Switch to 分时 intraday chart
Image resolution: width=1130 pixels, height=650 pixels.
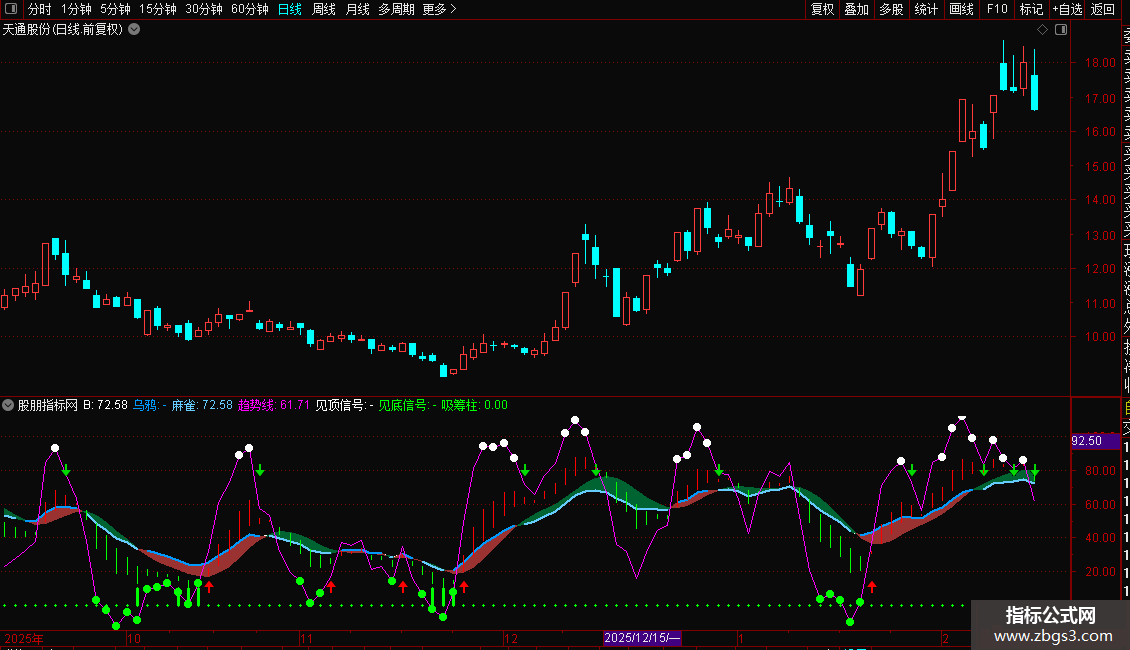40,9
